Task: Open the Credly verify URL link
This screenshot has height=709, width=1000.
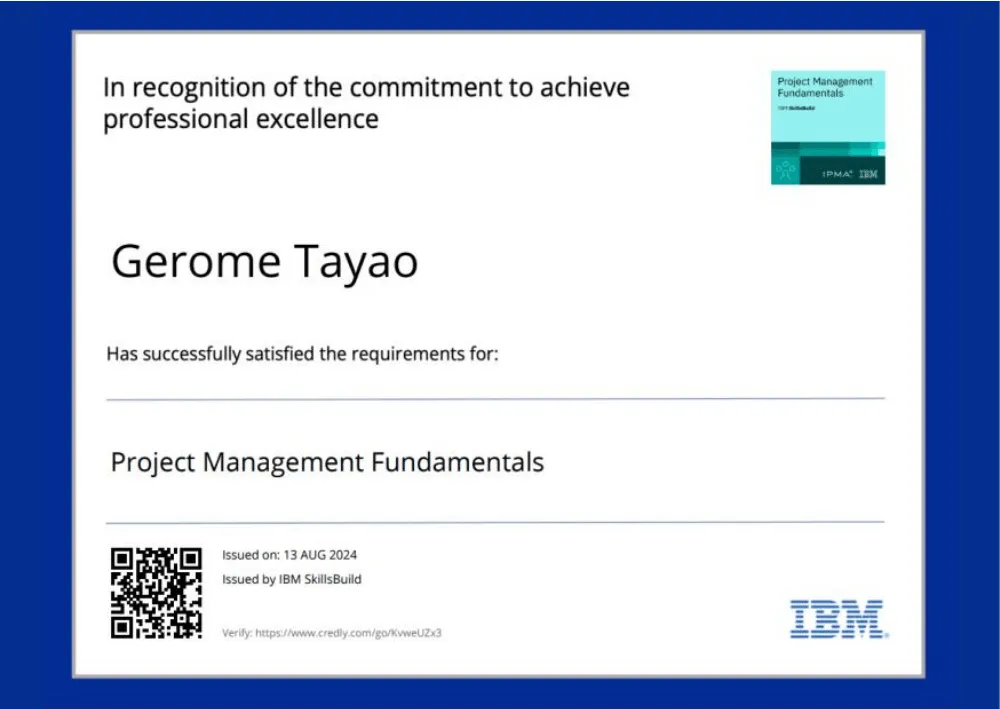Action: [x=331, y=633]
